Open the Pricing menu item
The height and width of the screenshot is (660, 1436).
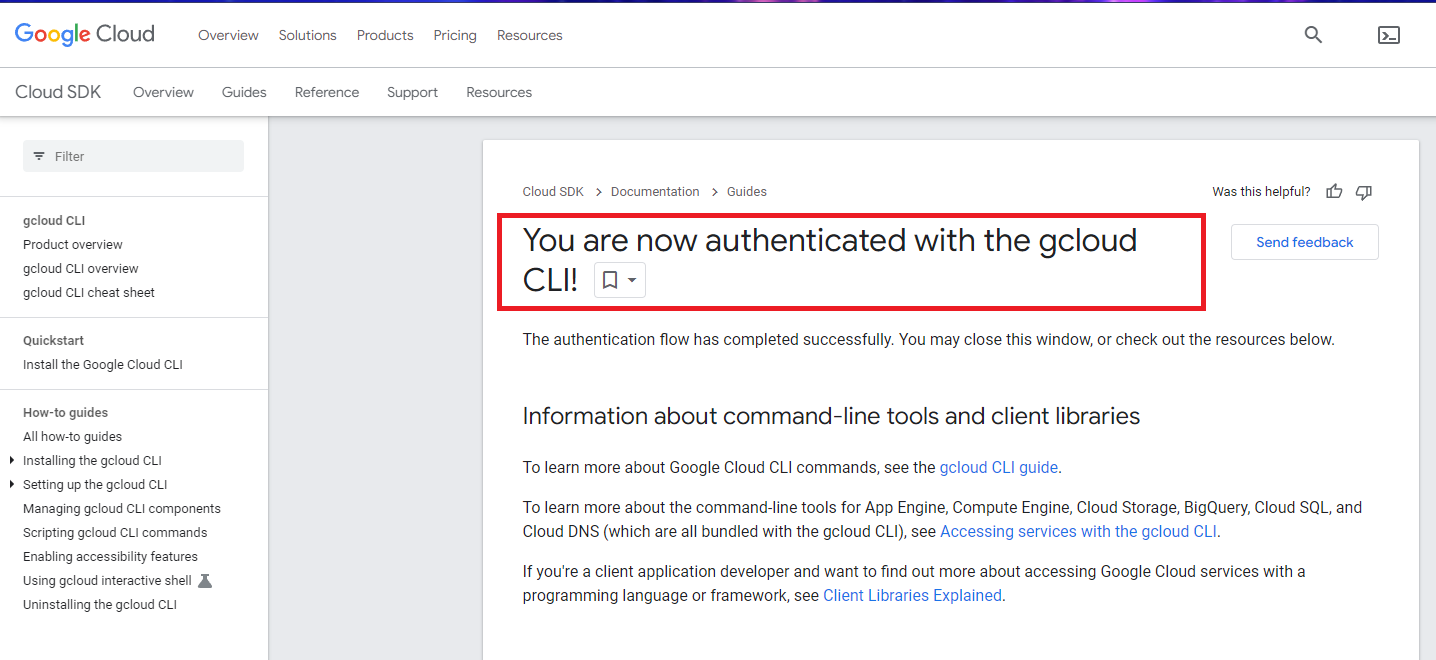coord(455,35)
